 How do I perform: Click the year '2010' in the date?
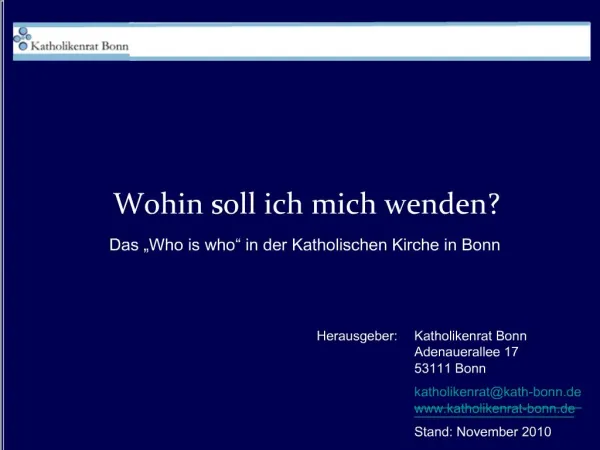(x=535, y=432)
